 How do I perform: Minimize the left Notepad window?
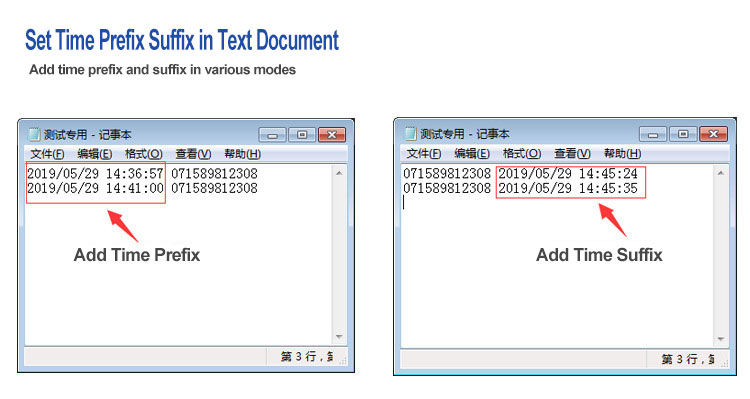pyautogui.click(x=272, y=135)
